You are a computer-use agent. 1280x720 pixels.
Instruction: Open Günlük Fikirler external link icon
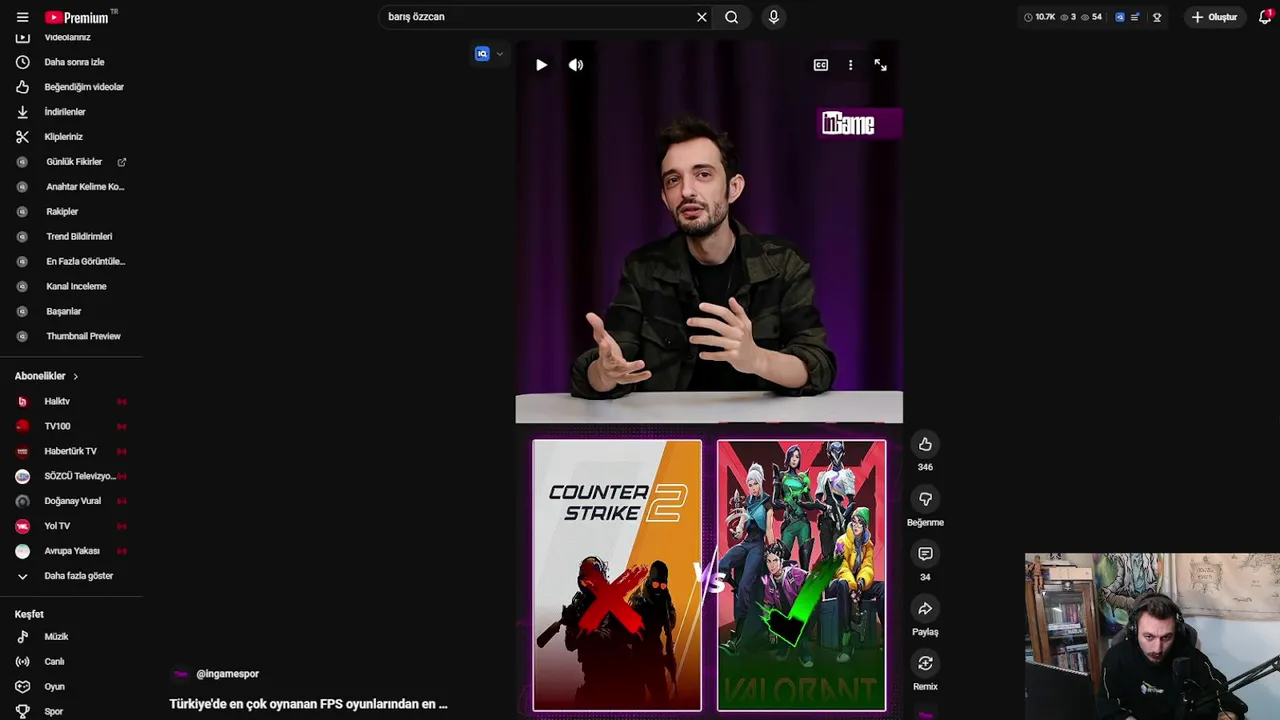click(122, 162)
